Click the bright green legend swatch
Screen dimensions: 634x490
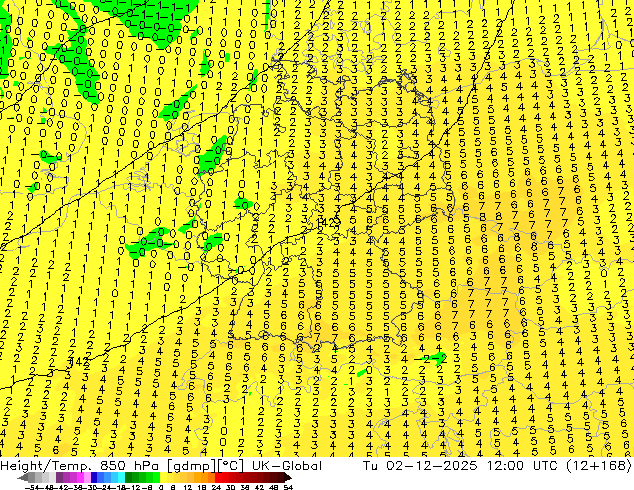click(156, 477)
